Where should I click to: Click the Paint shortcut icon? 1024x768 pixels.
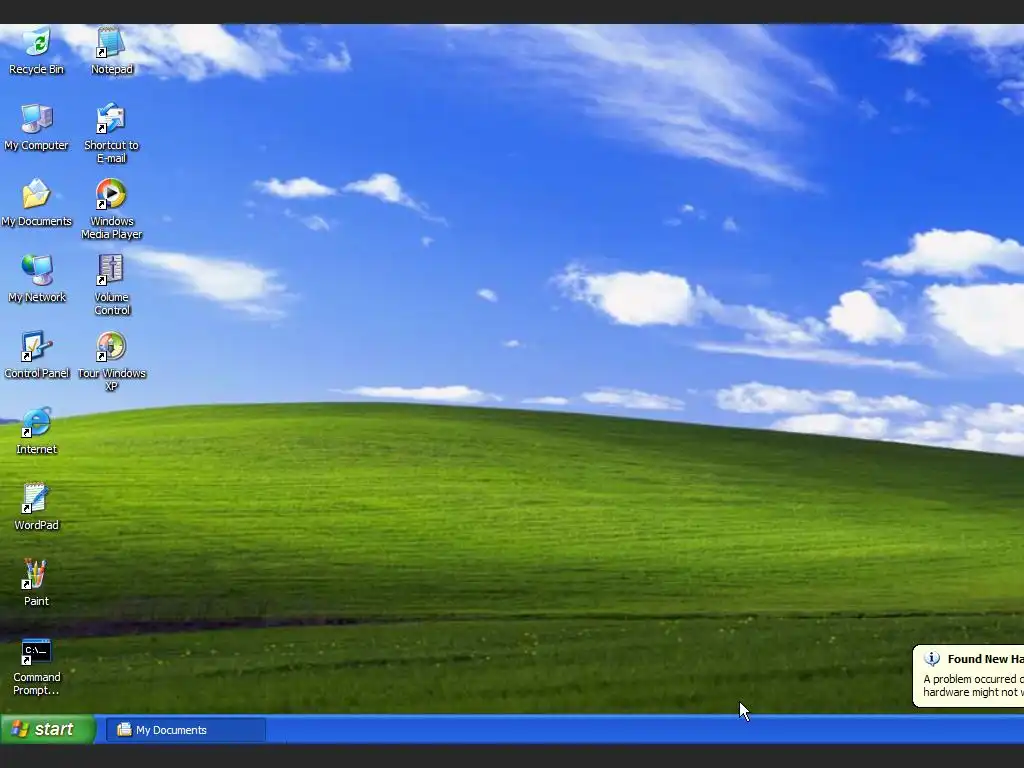[x=37, y=574]
